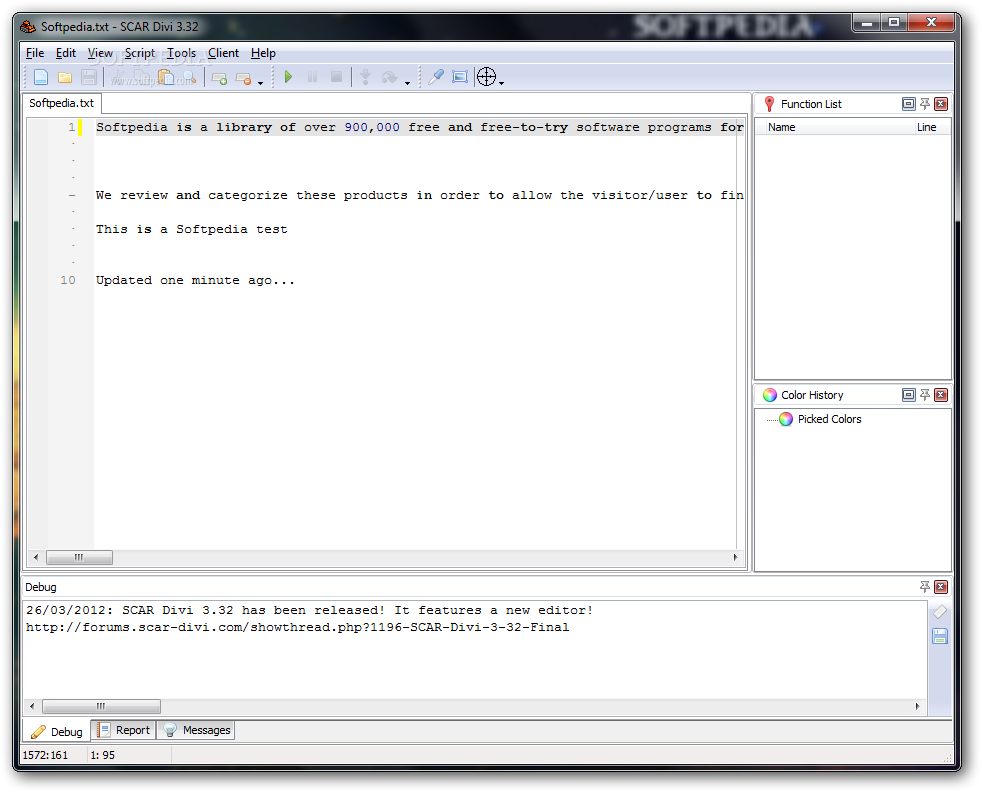Sort Function List by Line column

click(926, 127)
